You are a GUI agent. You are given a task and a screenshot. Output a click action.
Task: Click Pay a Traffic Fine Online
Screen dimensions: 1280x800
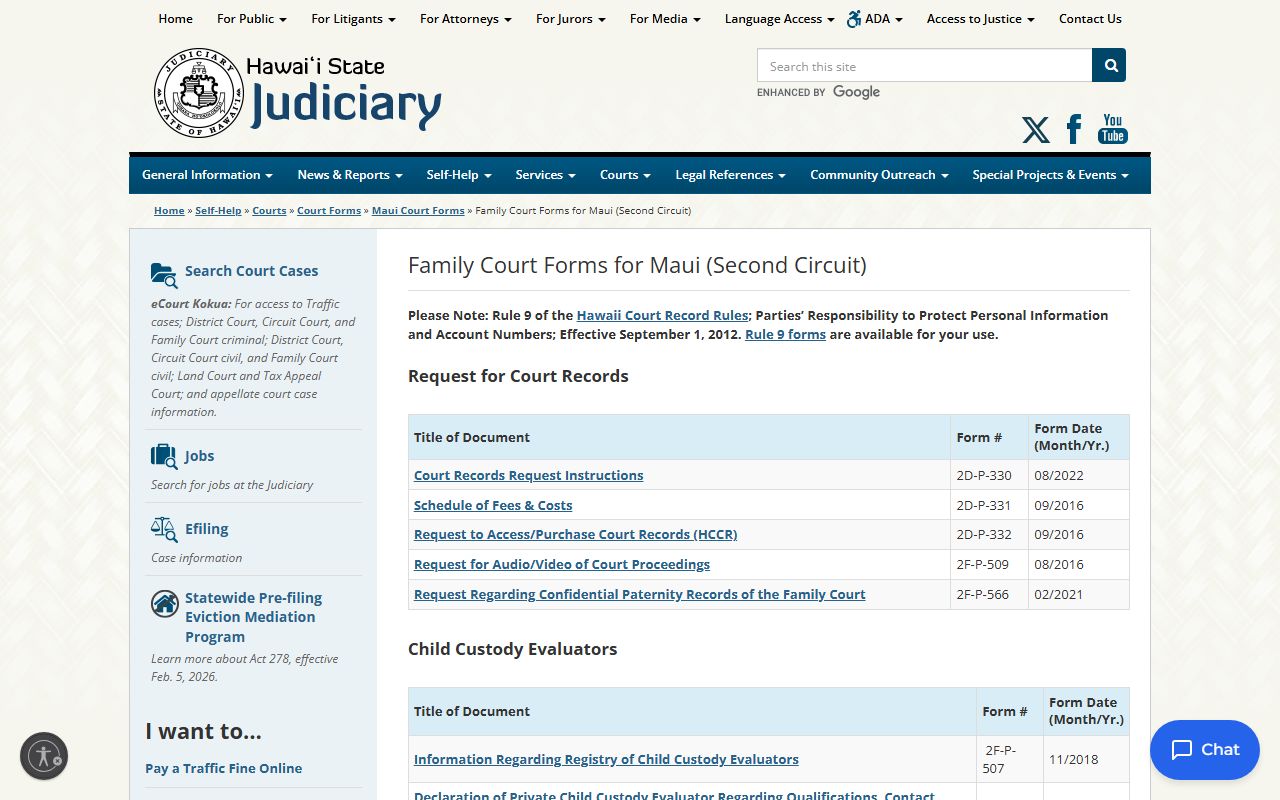coord(223,768)
